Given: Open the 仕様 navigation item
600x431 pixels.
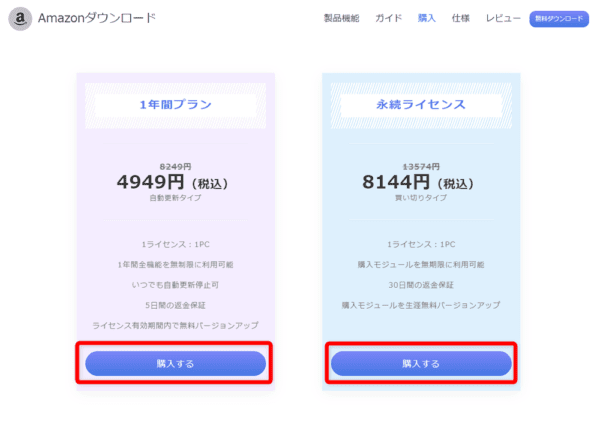Looking at the screenshot, I should click(x=461, y=19).
